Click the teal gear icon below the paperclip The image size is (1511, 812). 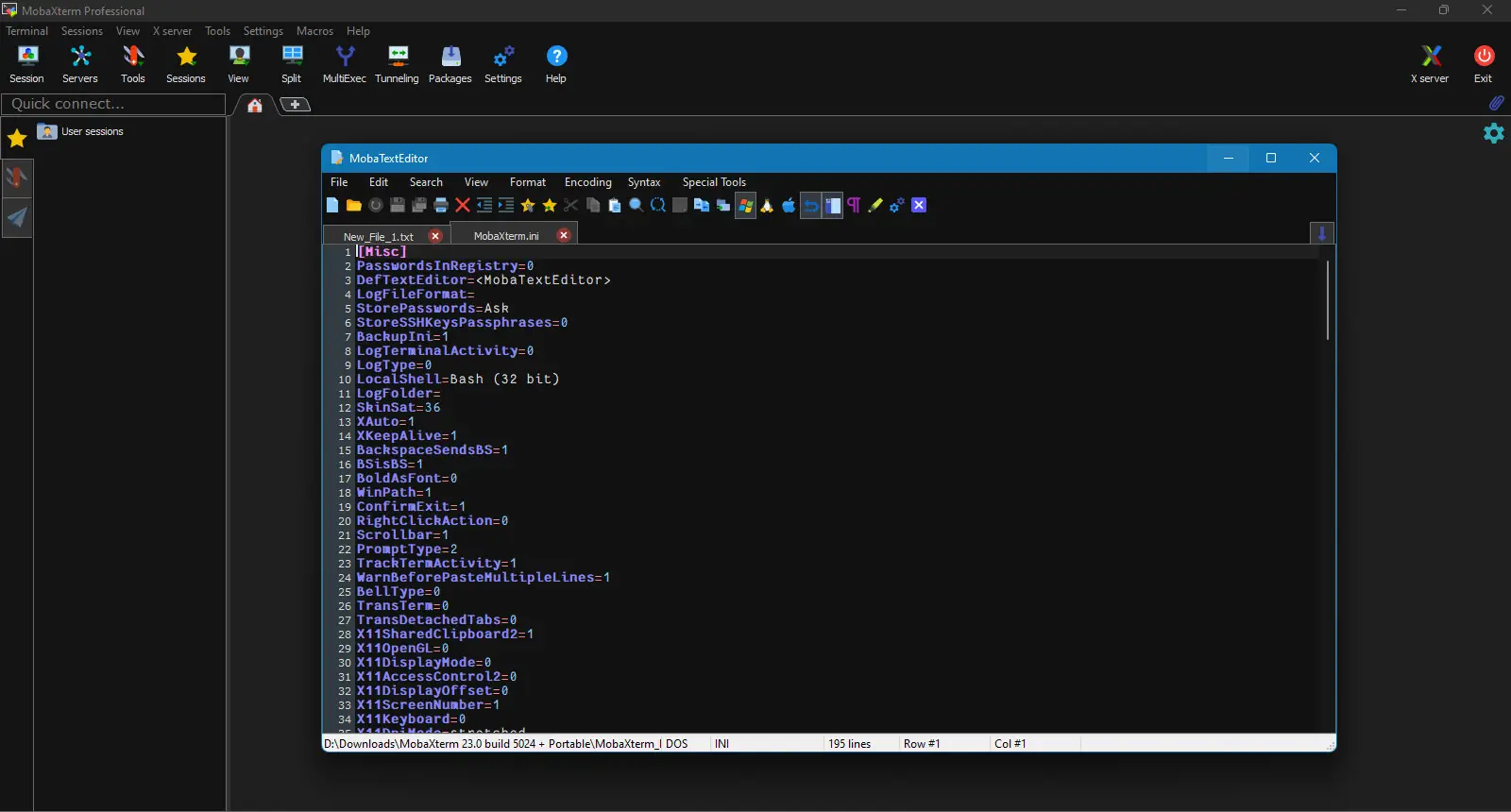click(x=1494, y=133)
